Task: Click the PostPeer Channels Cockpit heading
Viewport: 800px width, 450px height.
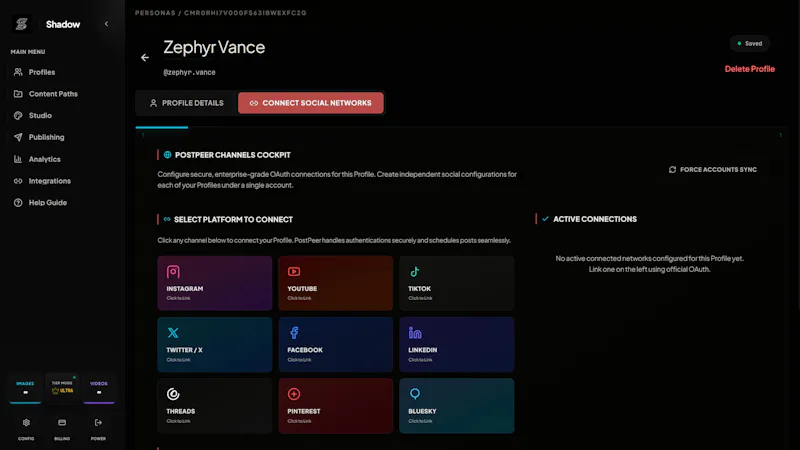Action: (233, 155)
